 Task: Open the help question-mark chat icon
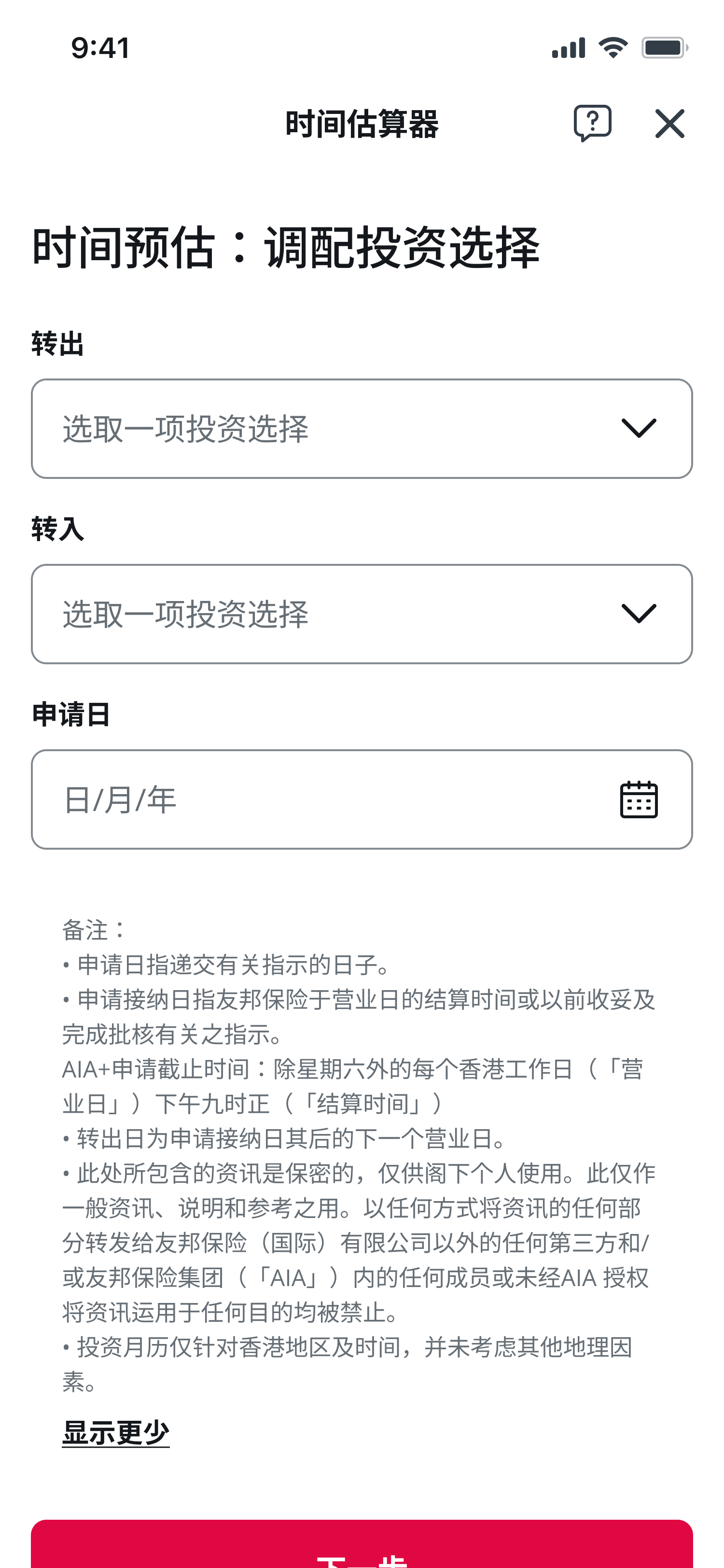[592, 124]
